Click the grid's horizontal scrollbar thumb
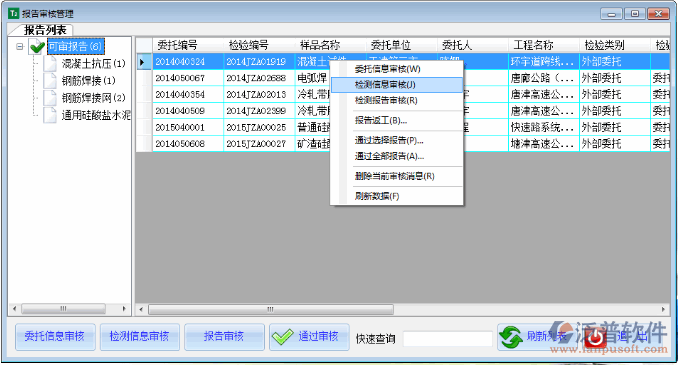This screenshot has height=365, width=678. point(271,310)
